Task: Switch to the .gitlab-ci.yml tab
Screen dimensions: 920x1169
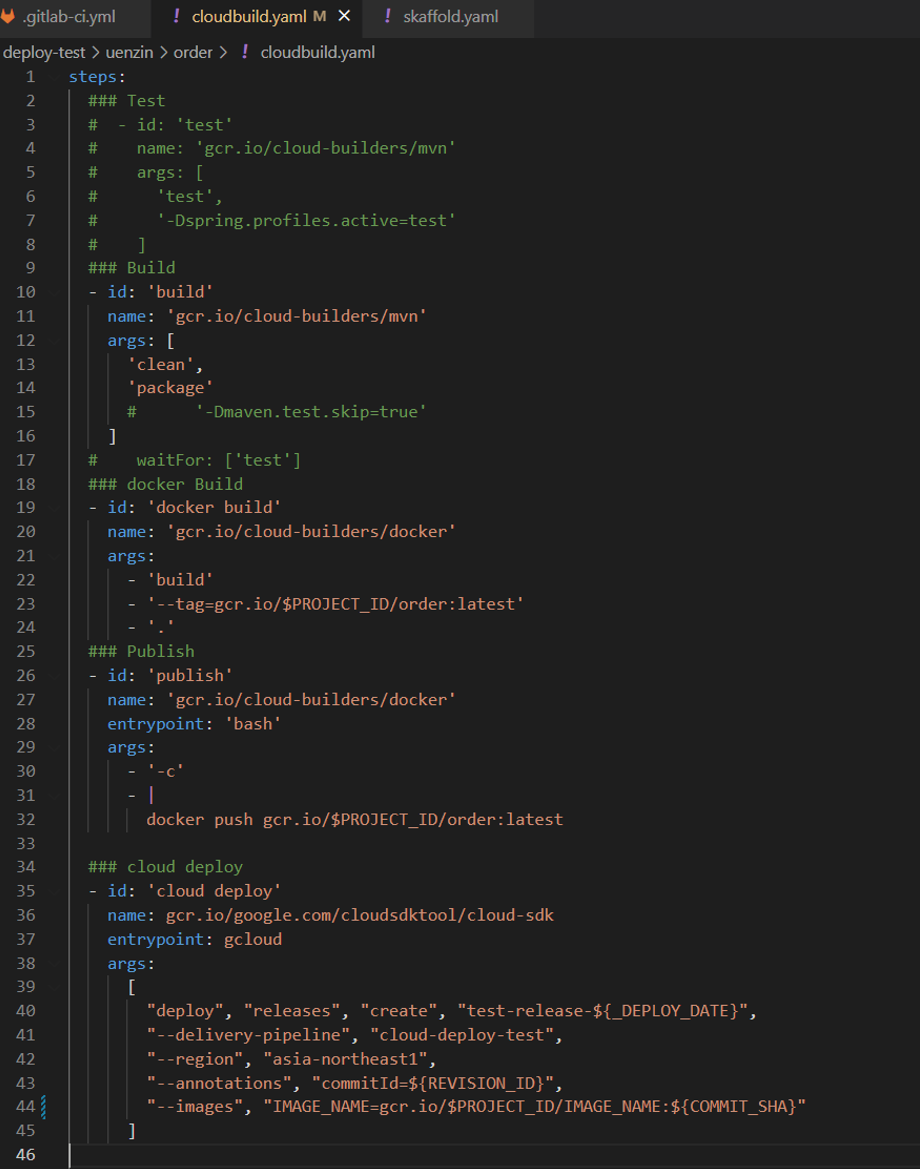Action: tap(69, 16)
